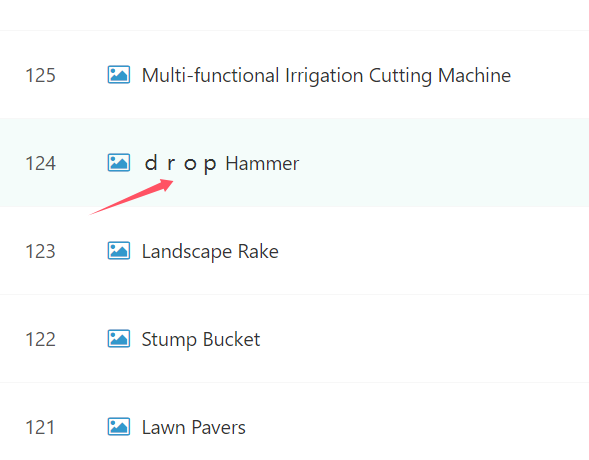Open the Stump Bucket entry title
This screenshot has width=589, height=460.
coord(201,339)
